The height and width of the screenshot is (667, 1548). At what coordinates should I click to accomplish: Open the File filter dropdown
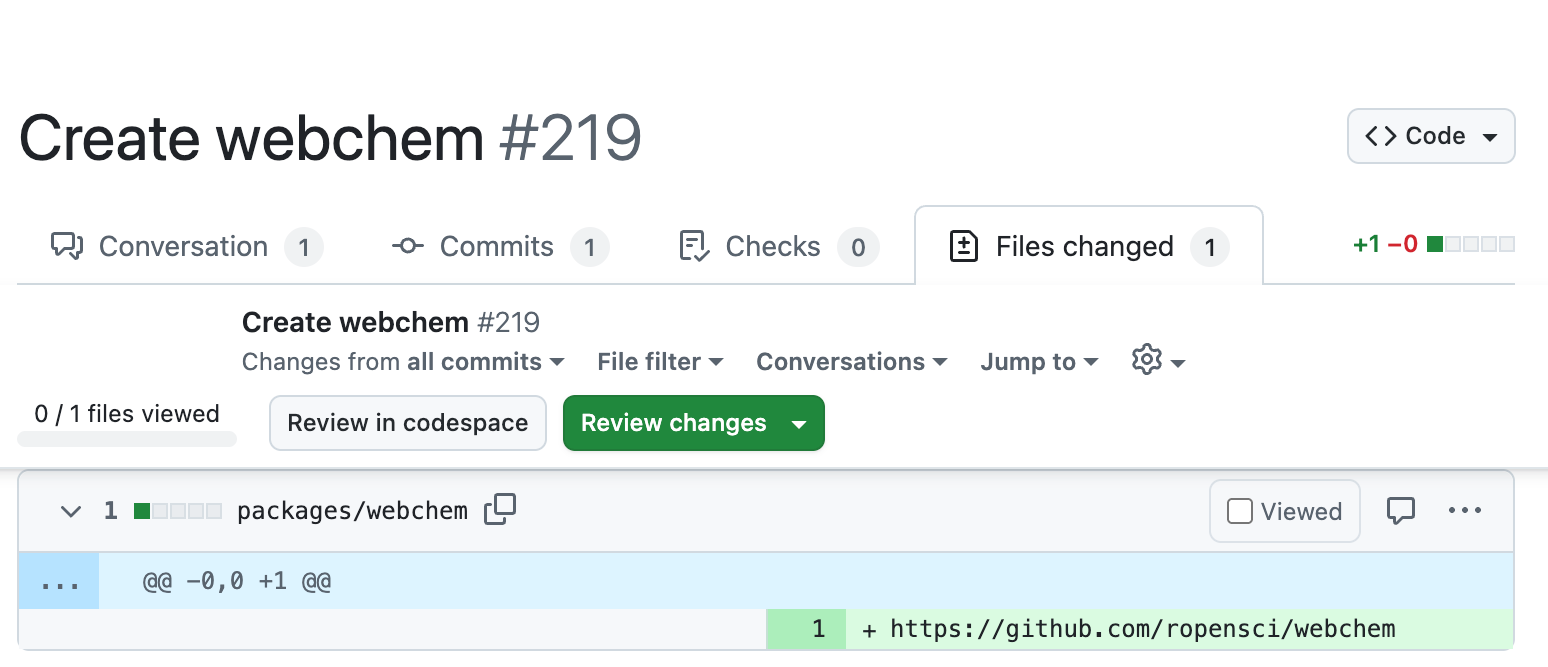pos(659,362)
